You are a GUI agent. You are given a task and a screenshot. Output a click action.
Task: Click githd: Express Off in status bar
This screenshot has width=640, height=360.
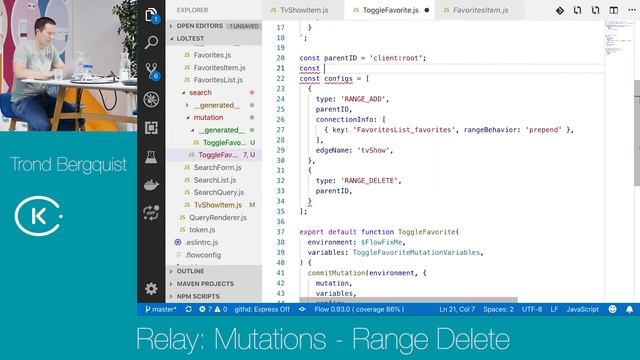coord(262,309)
